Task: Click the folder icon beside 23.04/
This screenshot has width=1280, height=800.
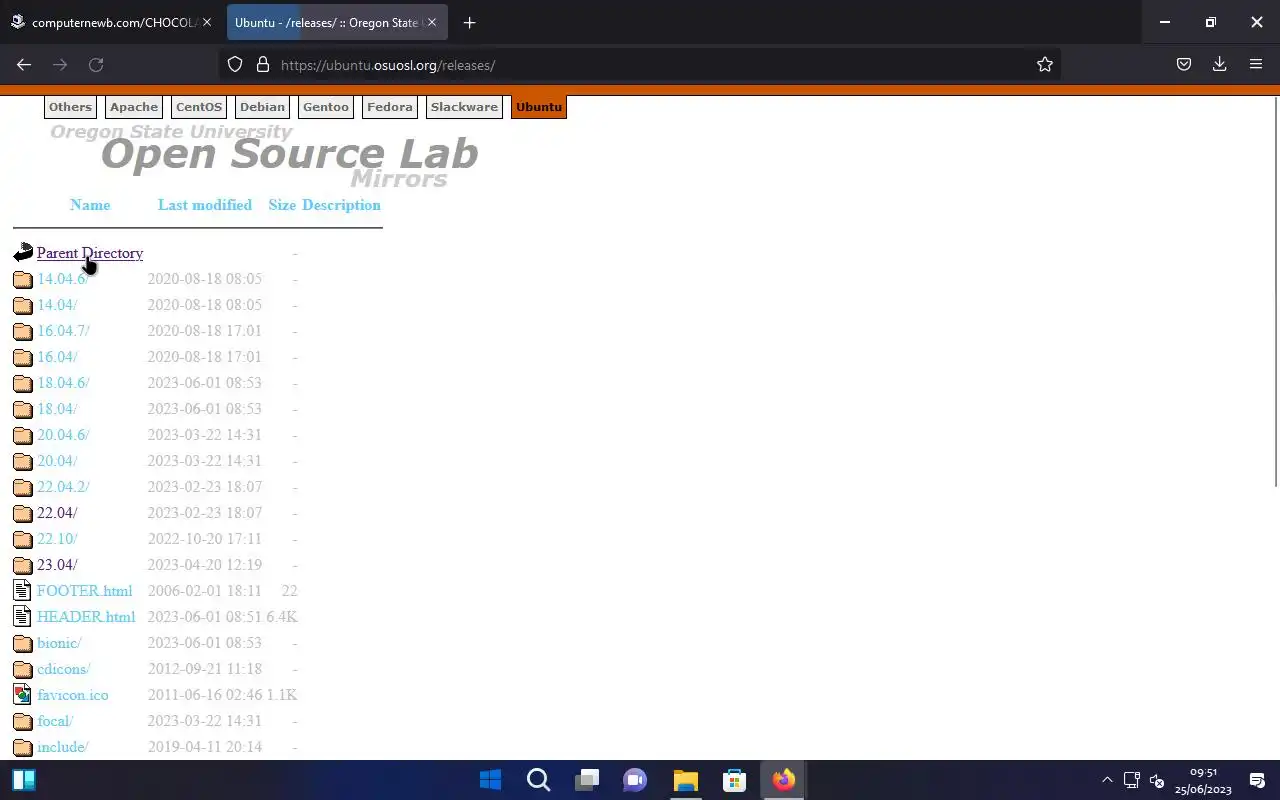Action: tap(23, 565)
